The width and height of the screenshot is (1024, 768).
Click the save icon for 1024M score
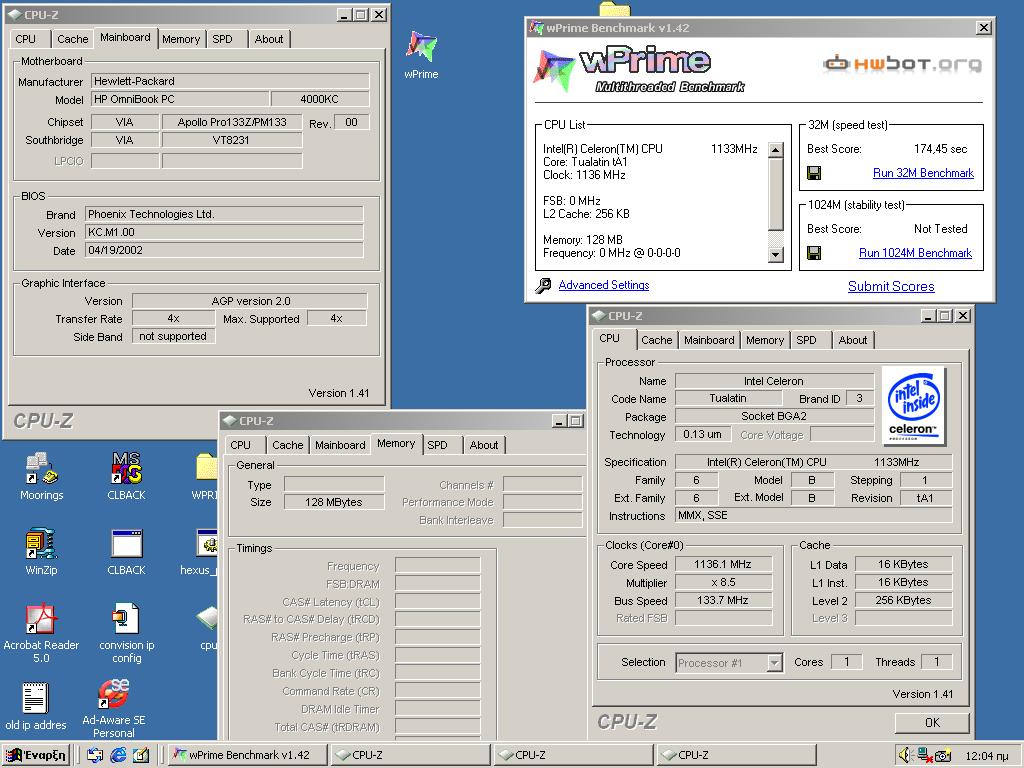click(x=814, y=253)
